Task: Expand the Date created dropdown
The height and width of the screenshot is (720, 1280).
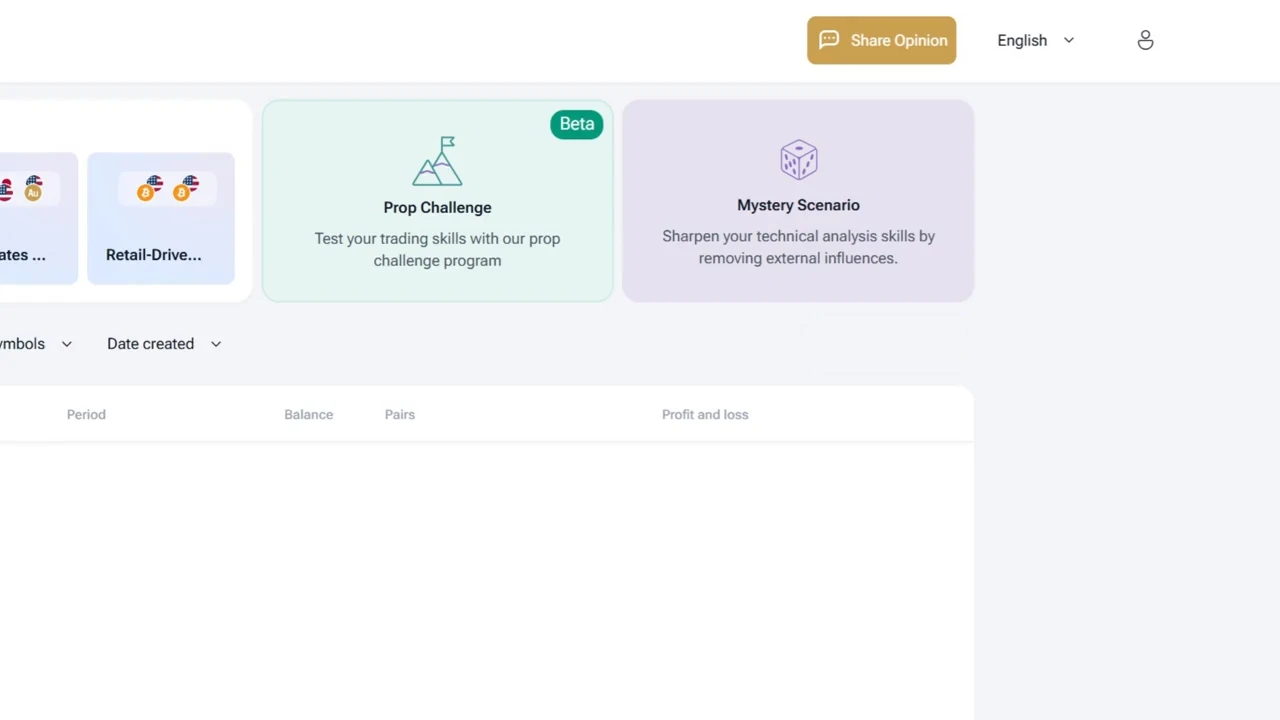Action: point(151,344)
